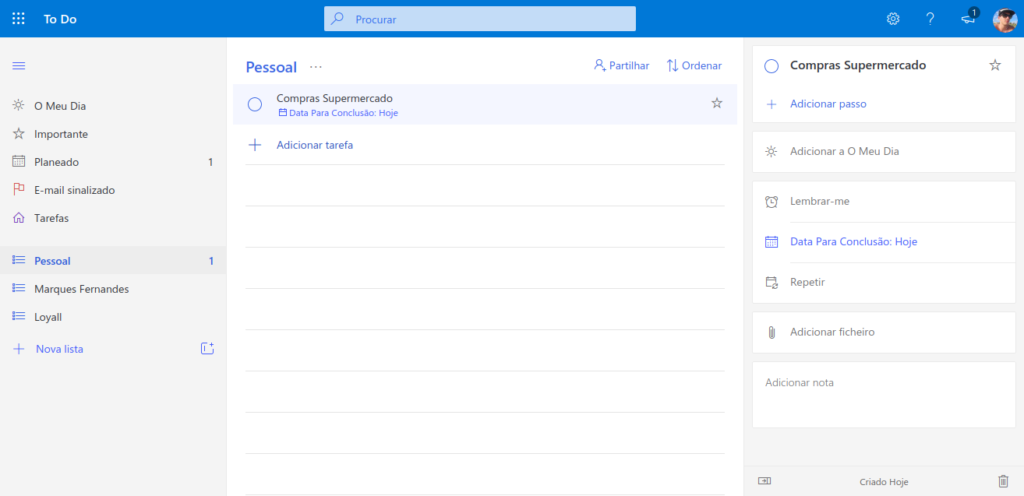Viewport: 1024px width, 496px height.
Task: Click Adicionar a O Meu Dia
Action: tap(884, 151)
